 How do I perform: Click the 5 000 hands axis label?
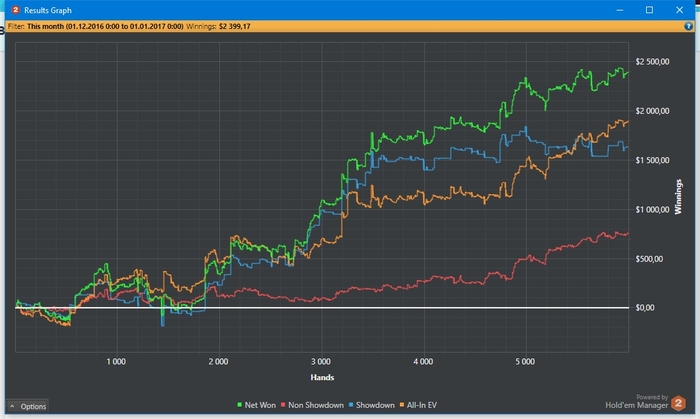[525, 361]
